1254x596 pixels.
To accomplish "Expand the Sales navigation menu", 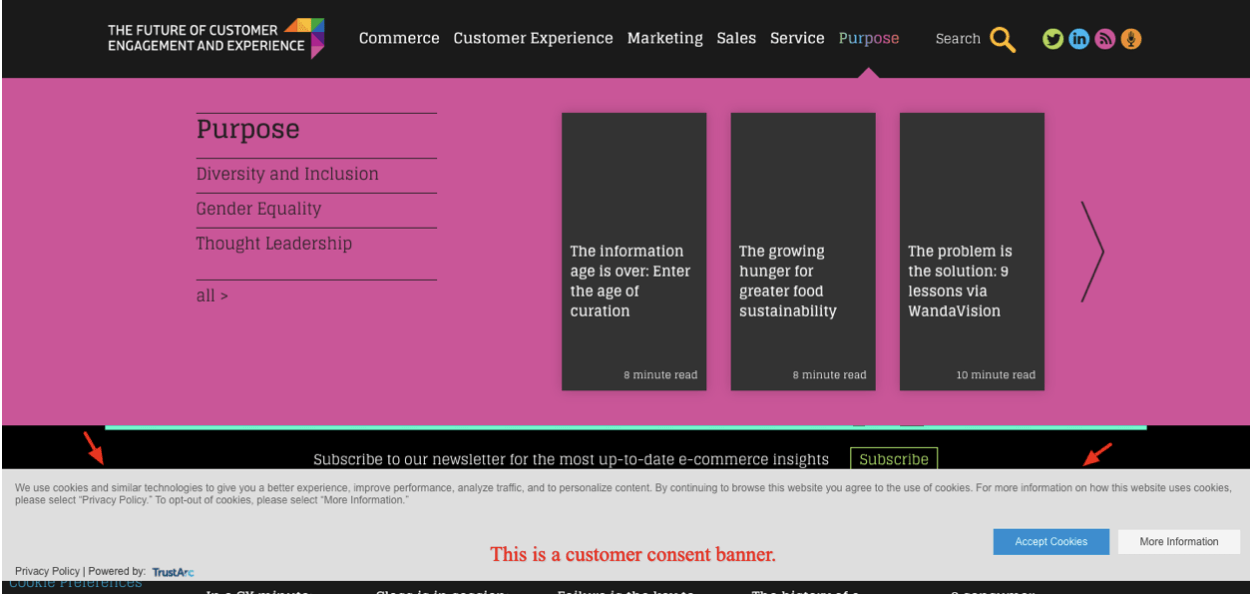I will click(736, 38).
